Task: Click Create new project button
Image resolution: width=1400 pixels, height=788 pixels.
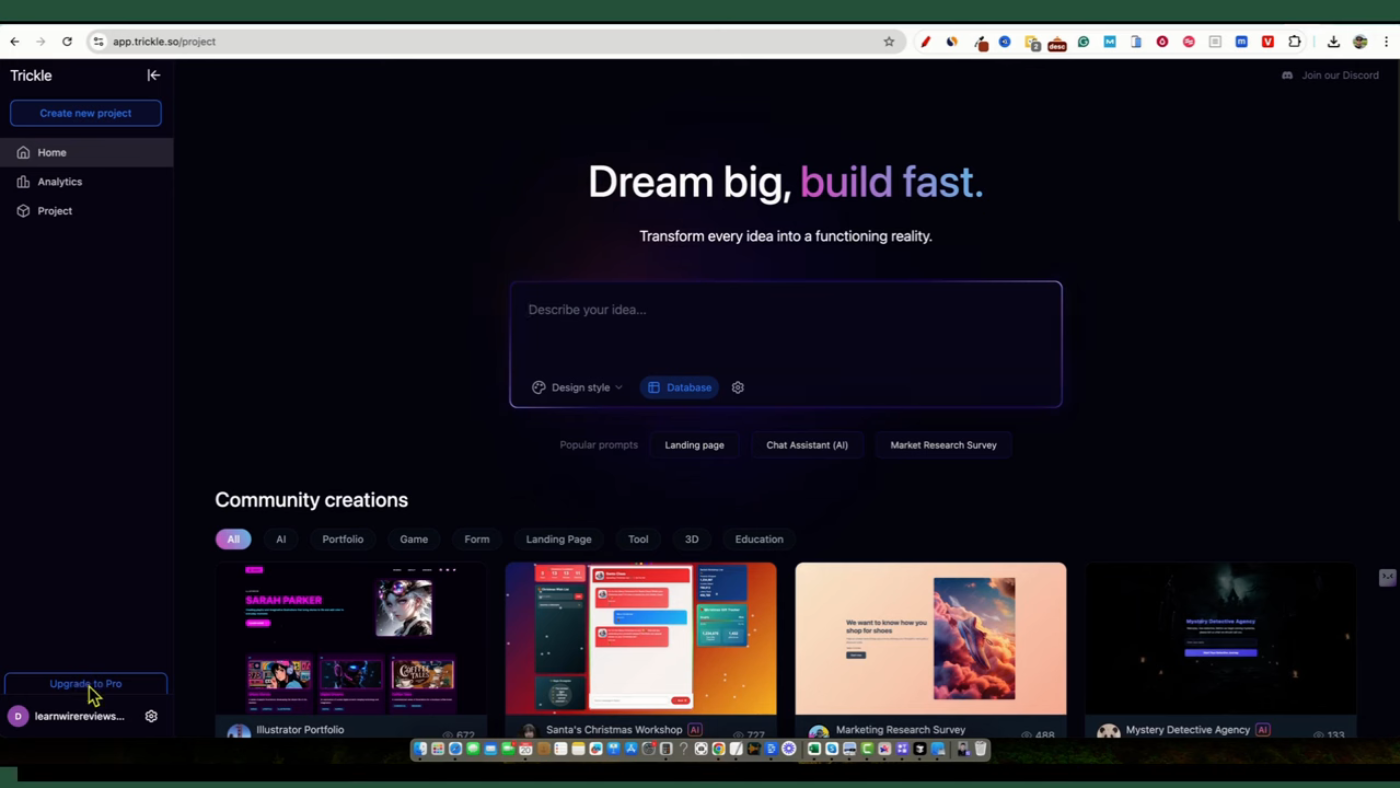Action: (86, 113)
